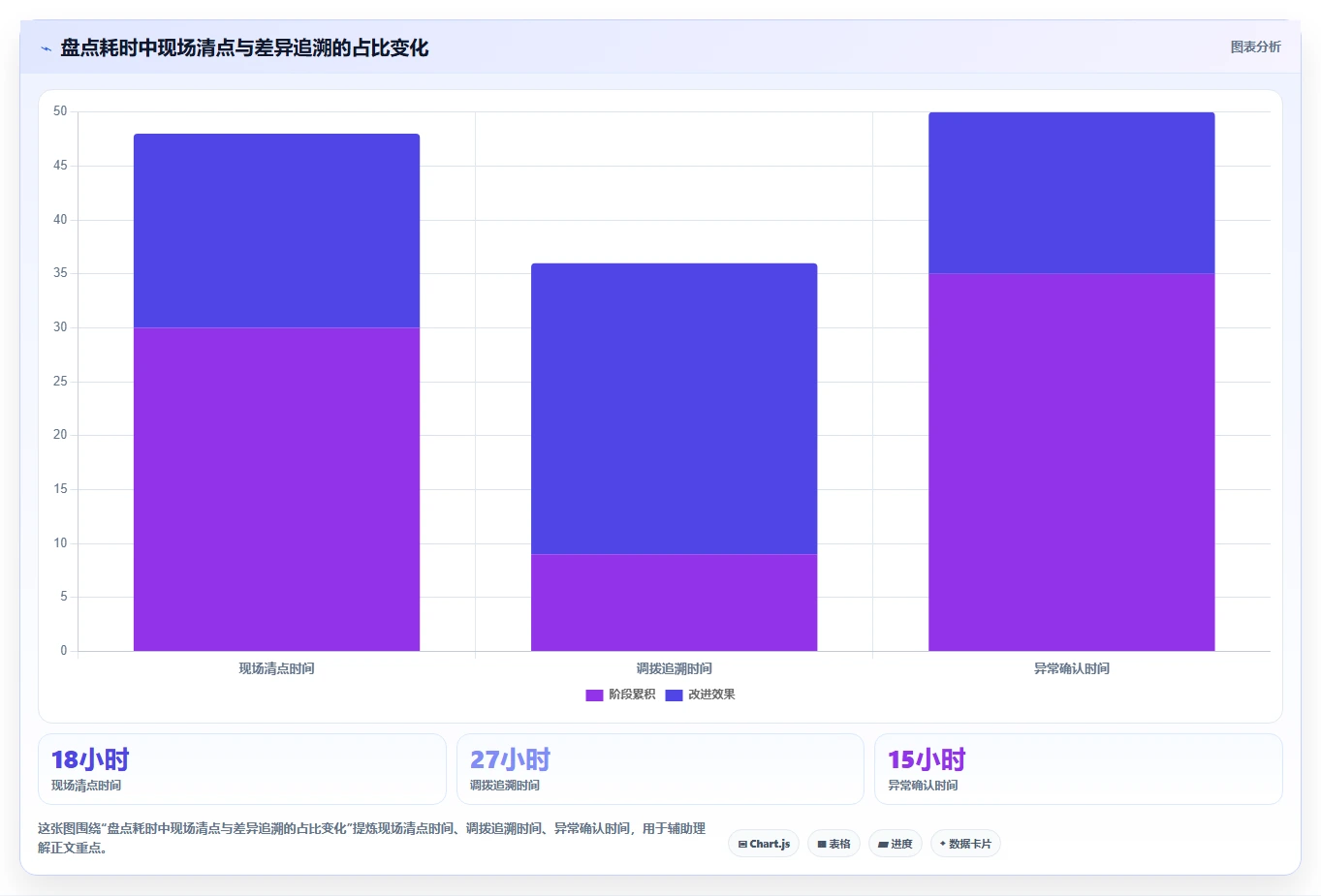Click the chart icon beside the card title
The image size is (1321, 896).
tap(46, 48)
